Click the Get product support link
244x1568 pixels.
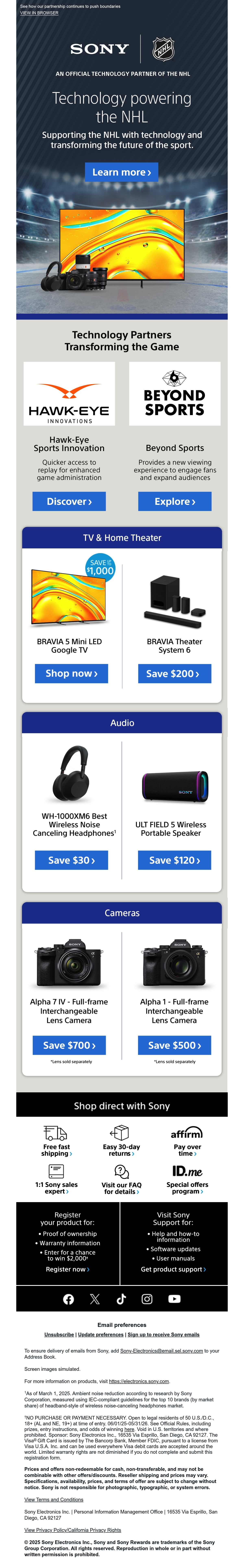tap(173, 1269)
